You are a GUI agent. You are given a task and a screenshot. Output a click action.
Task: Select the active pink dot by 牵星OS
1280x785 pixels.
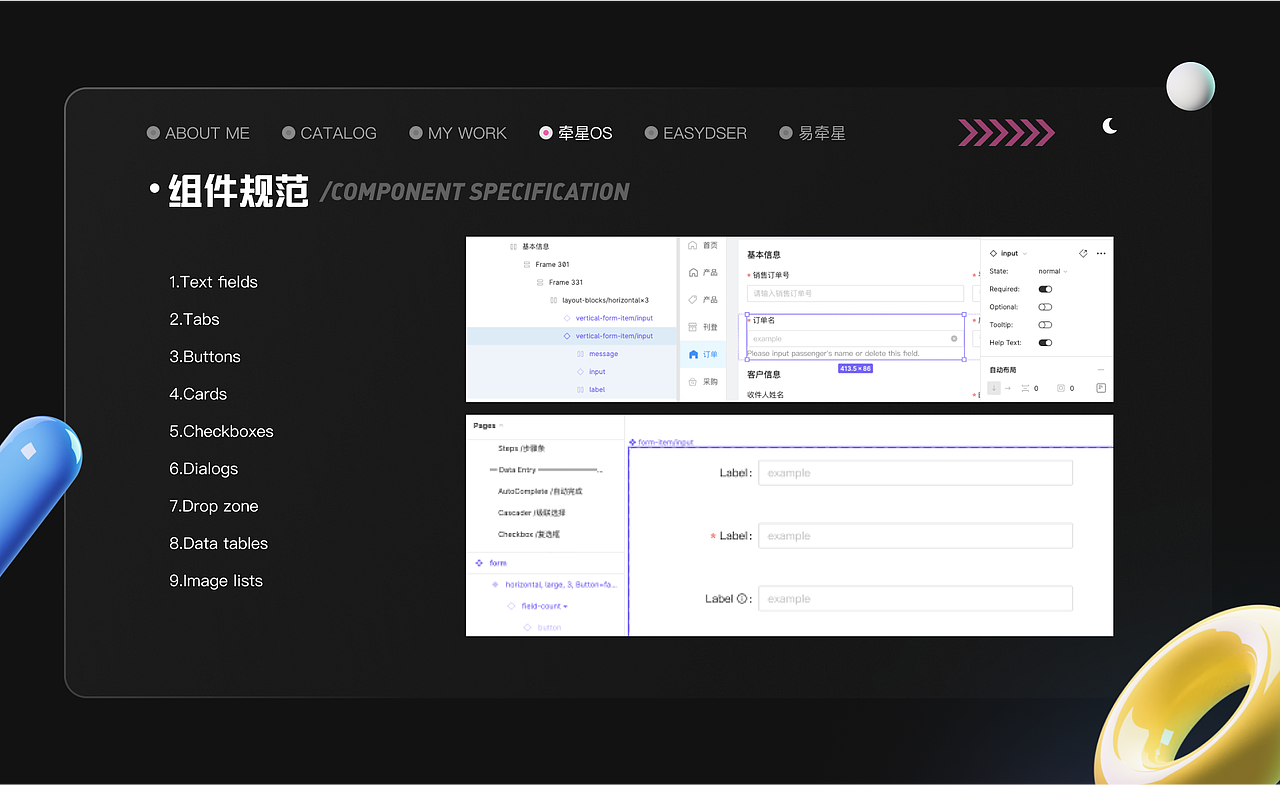click(545, 133)
